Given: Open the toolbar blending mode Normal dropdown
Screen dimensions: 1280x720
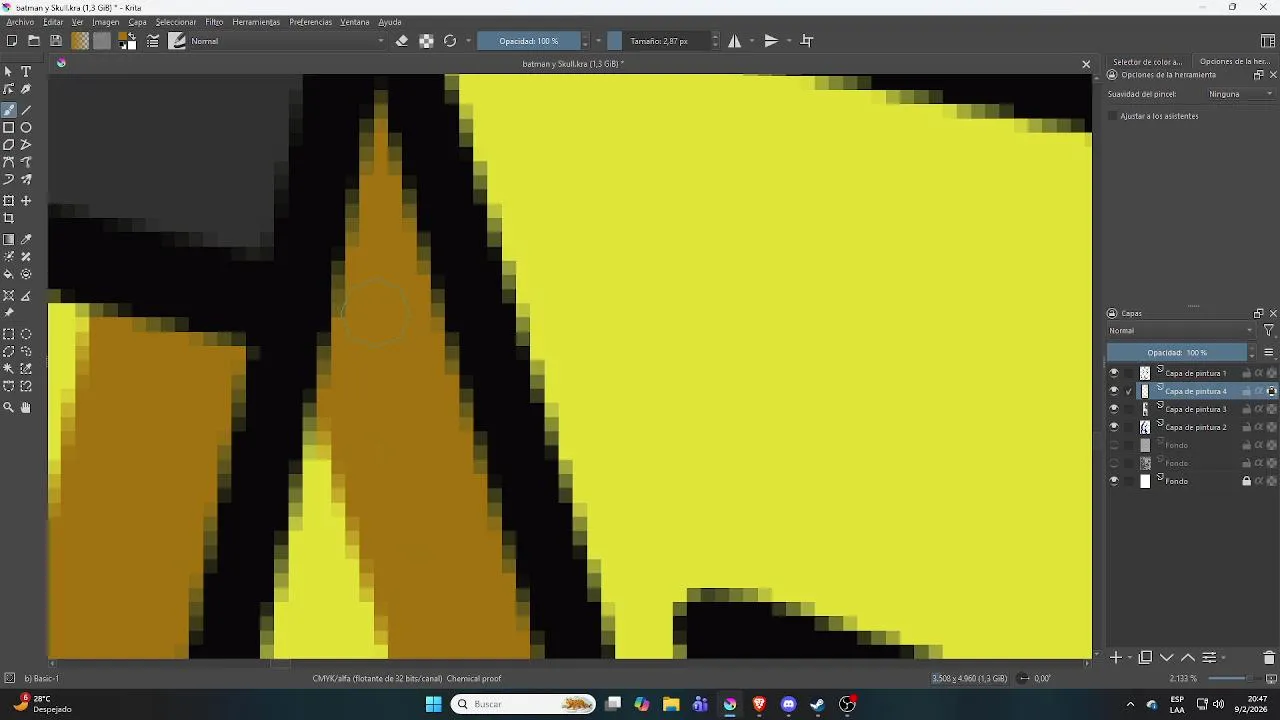Looking at the screenshot, I should coord(288,41).
